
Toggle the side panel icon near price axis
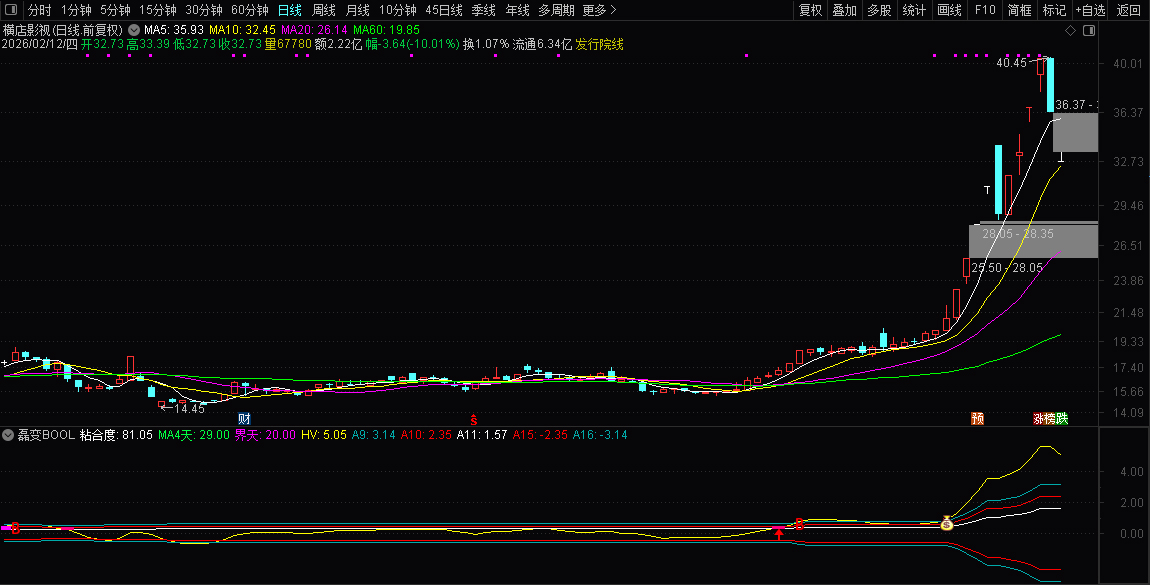(1089, 31)
